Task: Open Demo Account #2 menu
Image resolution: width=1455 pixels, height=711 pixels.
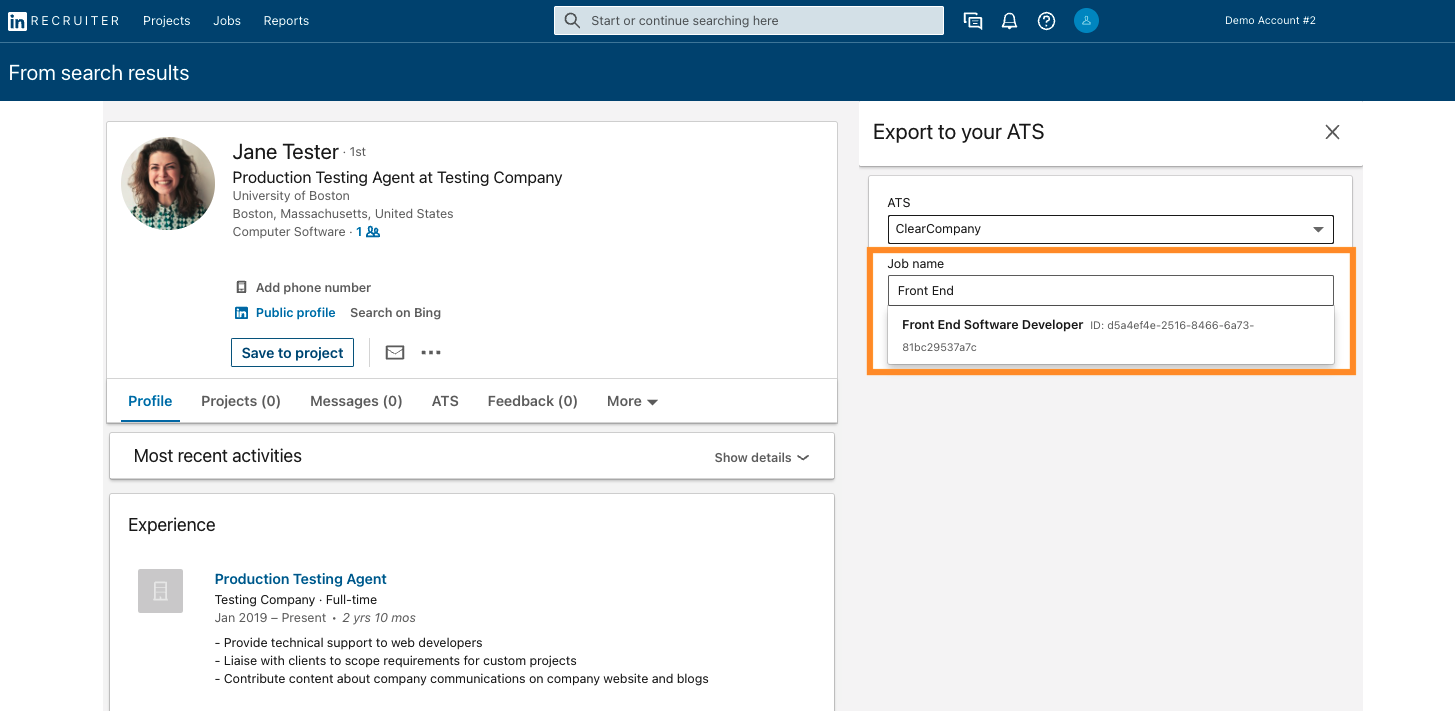Action: pyautogui.click(x=1270, y=20)
